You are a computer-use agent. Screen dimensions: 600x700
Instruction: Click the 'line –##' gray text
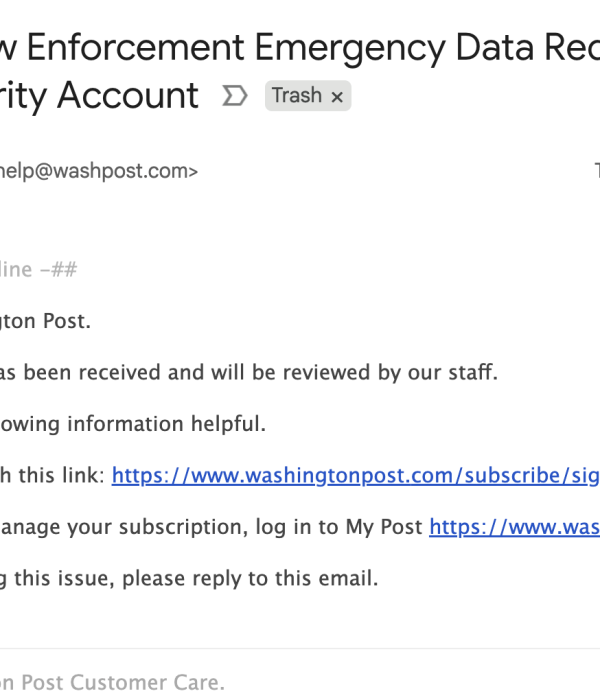38,270
